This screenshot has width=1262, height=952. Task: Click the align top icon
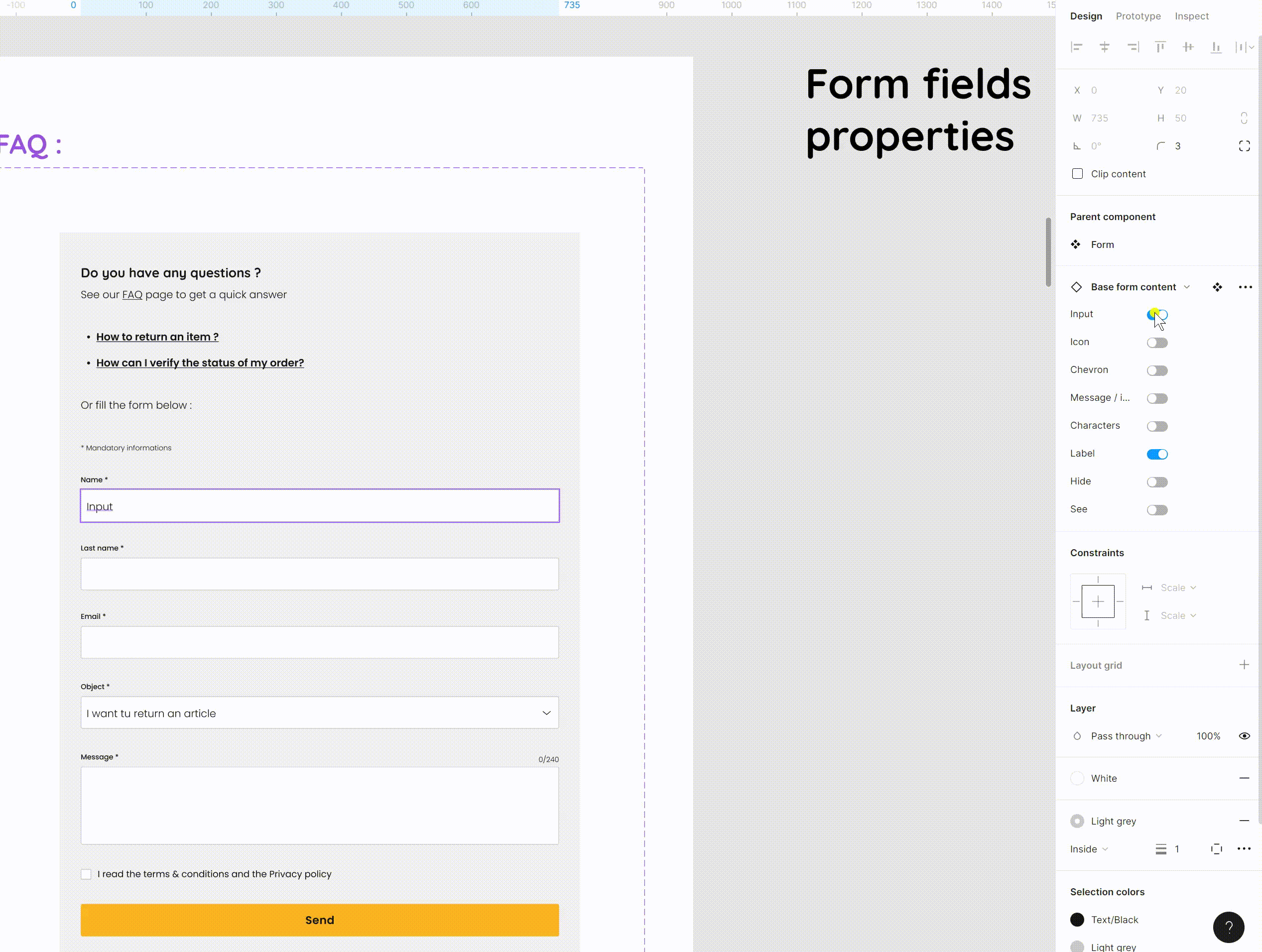pos(1160,47)
